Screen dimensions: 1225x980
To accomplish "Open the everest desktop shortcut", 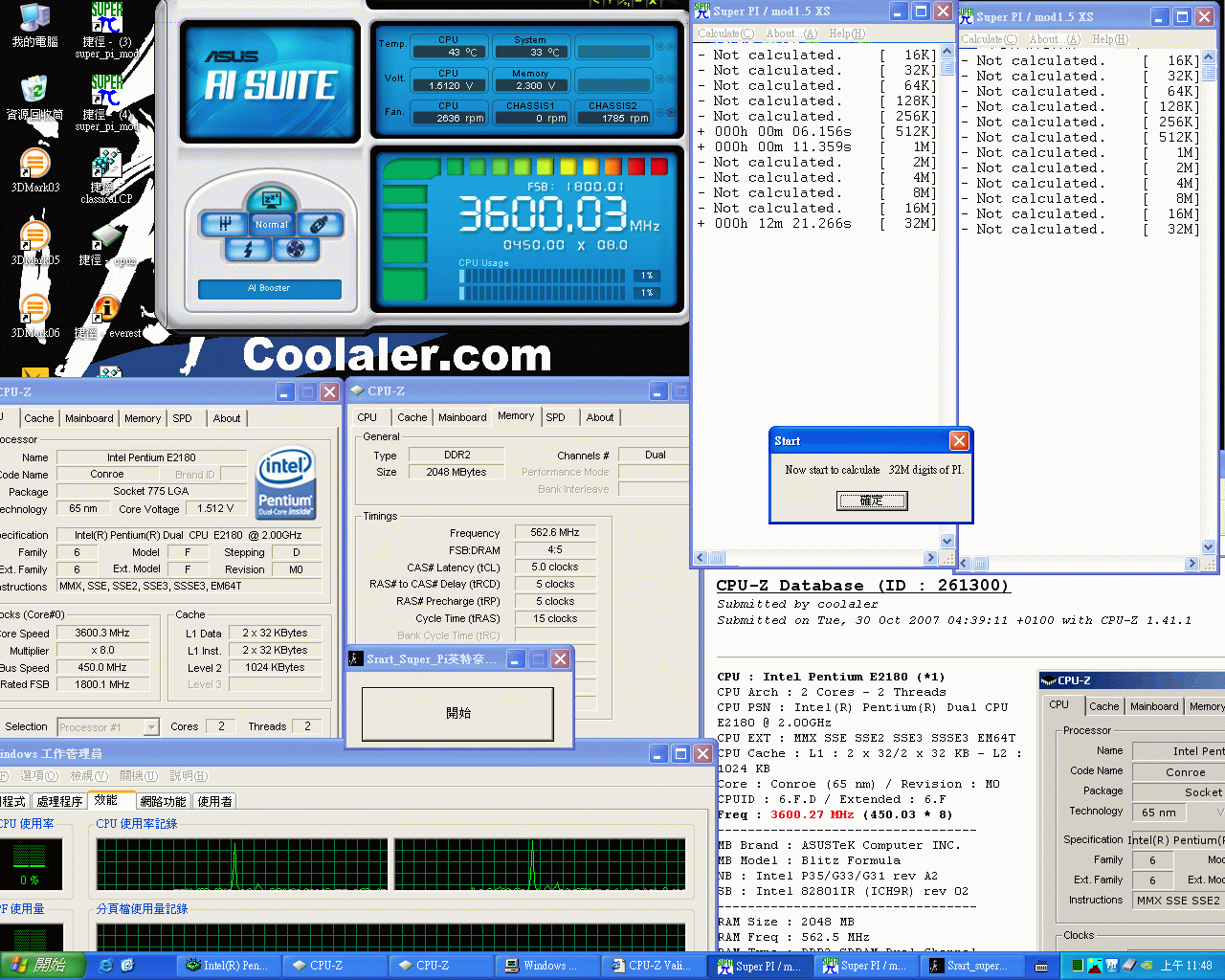I will (x=107, y=317).
